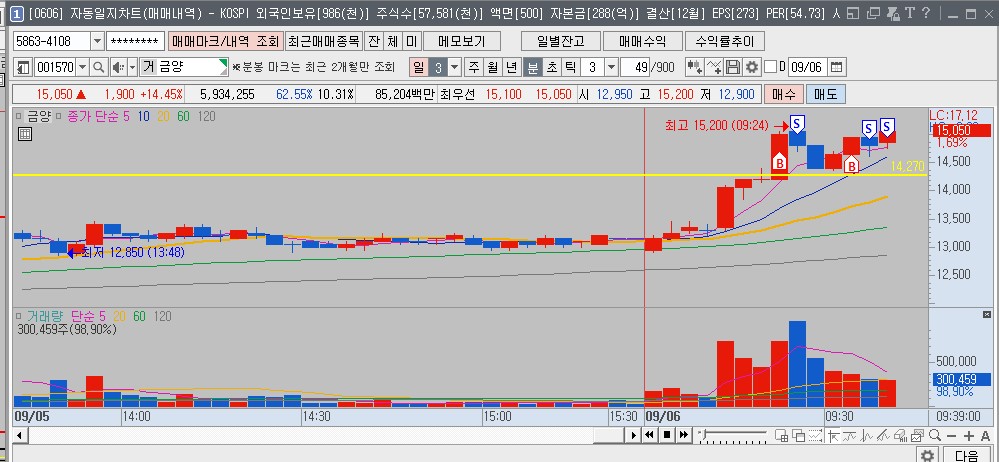Click the first B buy marker on chart
This screenshot has height=462, width=999.
click(x=779, y=162)
